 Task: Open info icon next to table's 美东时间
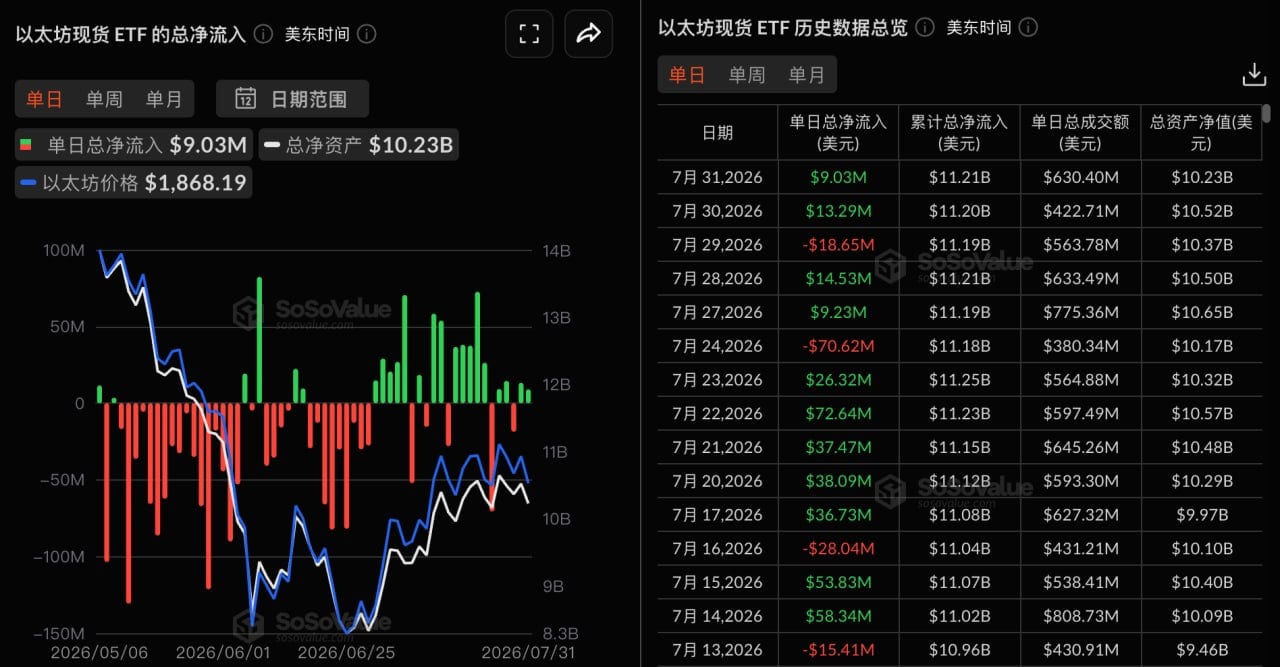(x=1028, y=27)
